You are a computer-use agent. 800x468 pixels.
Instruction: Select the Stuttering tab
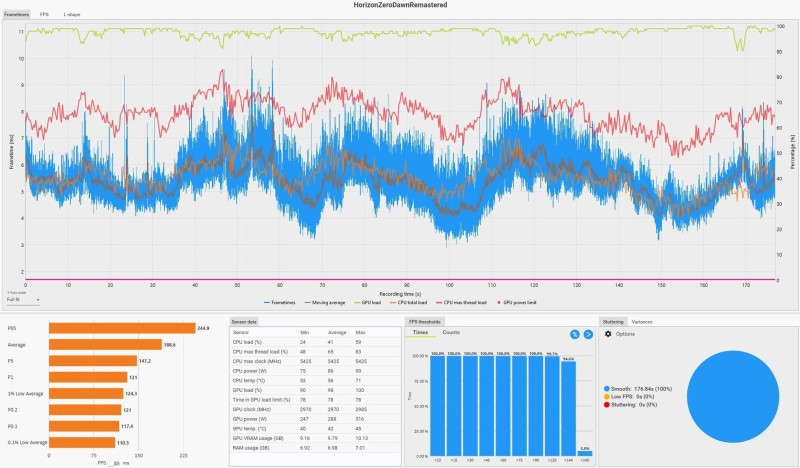(613, 322)
